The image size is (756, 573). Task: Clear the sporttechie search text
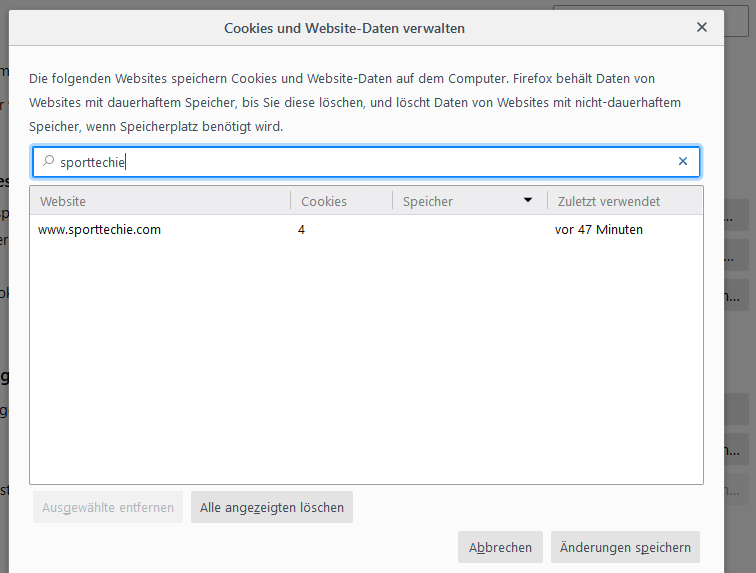tap(683, 161)
